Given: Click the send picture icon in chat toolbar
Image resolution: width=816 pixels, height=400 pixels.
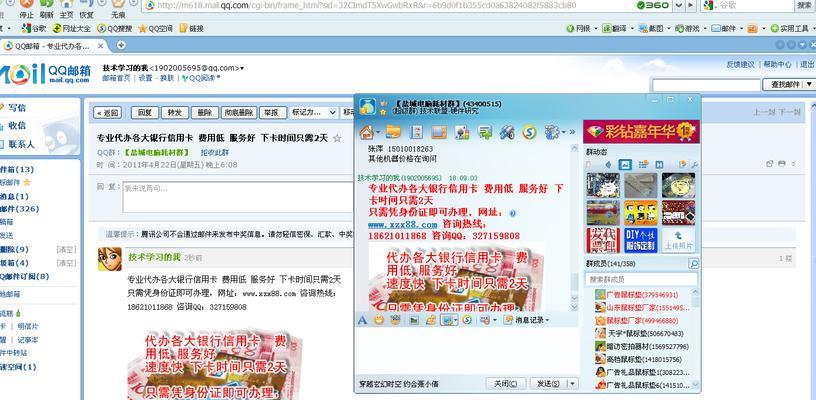Looking at the screenshot, I should 414,320.
